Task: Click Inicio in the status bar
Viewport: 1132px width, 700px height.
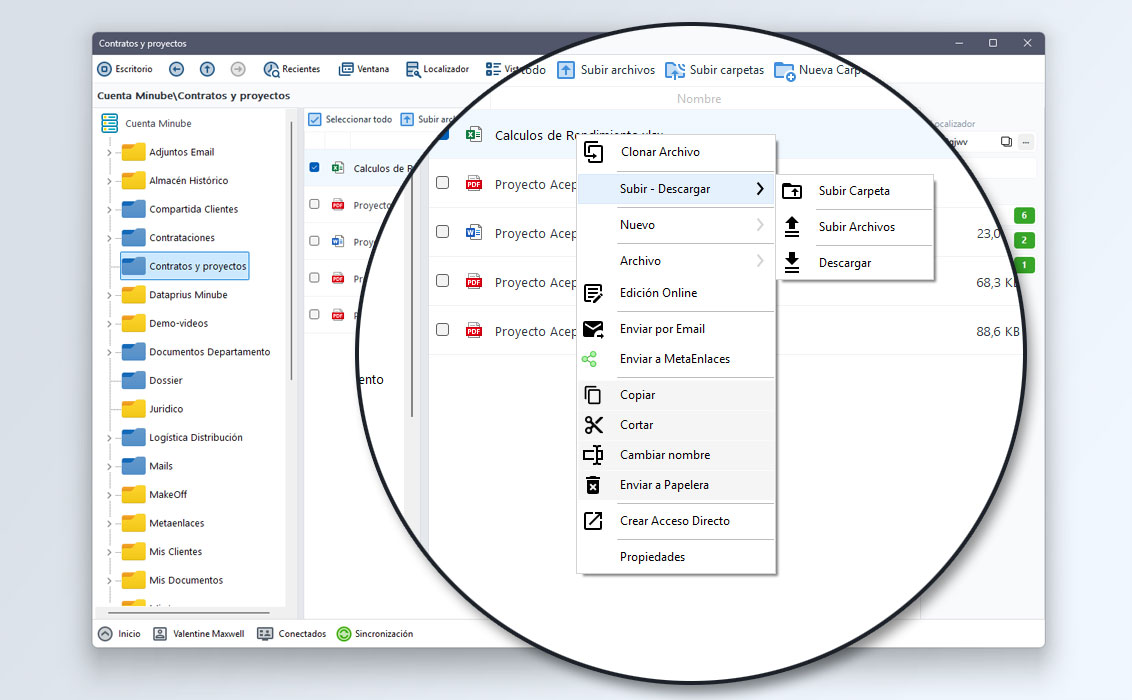Action: tap(120, 634)
